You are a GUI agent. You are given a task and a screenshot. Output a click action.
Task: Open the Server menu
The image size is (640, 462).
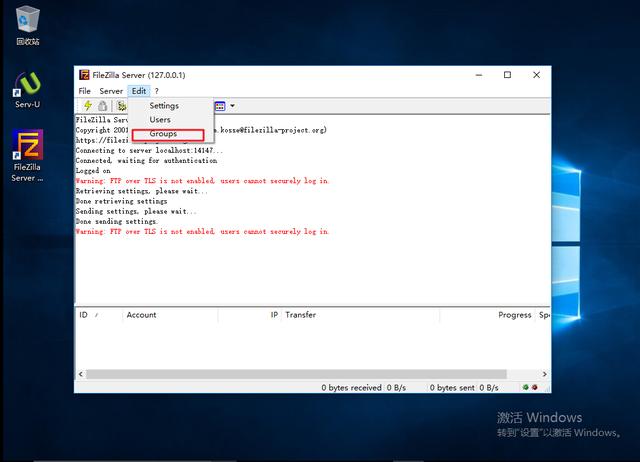(x=111, y=91)
